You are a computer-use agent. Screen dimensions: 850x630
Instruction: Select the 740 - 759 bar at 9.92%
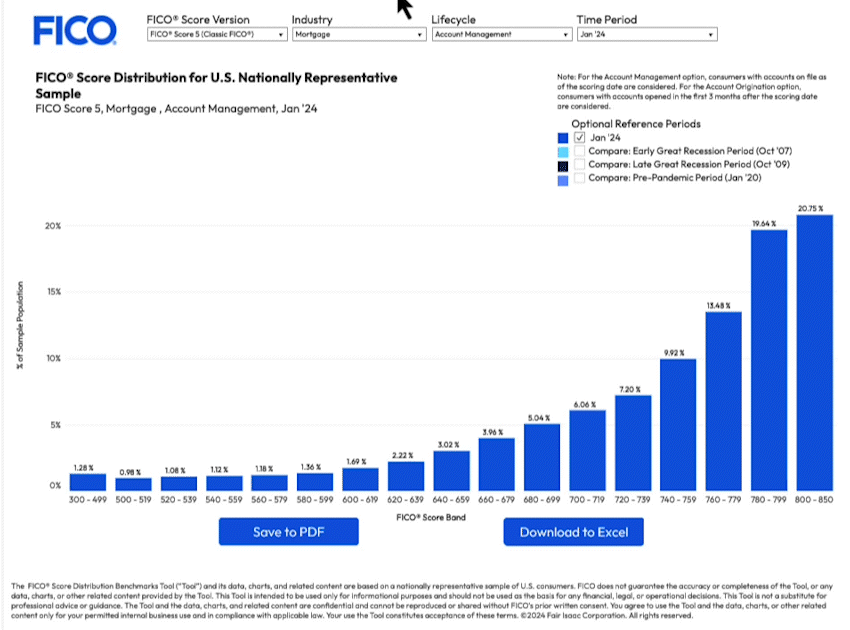[678, 425]
